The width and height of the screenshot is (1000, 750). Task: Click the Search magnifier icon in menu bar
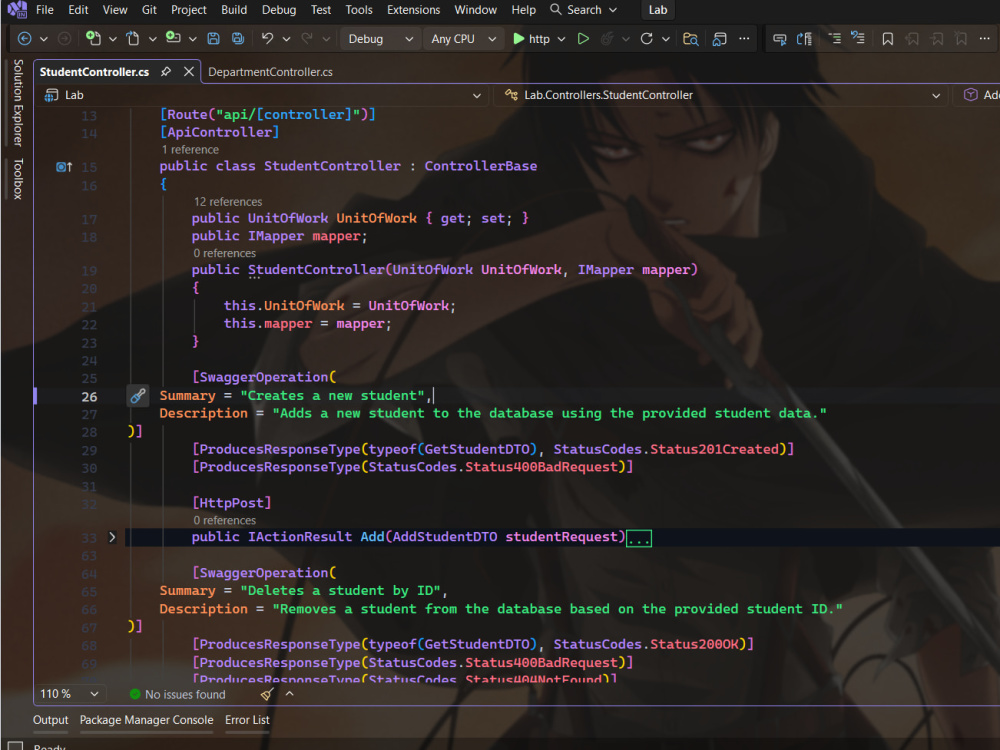click(x=555, y=10)
